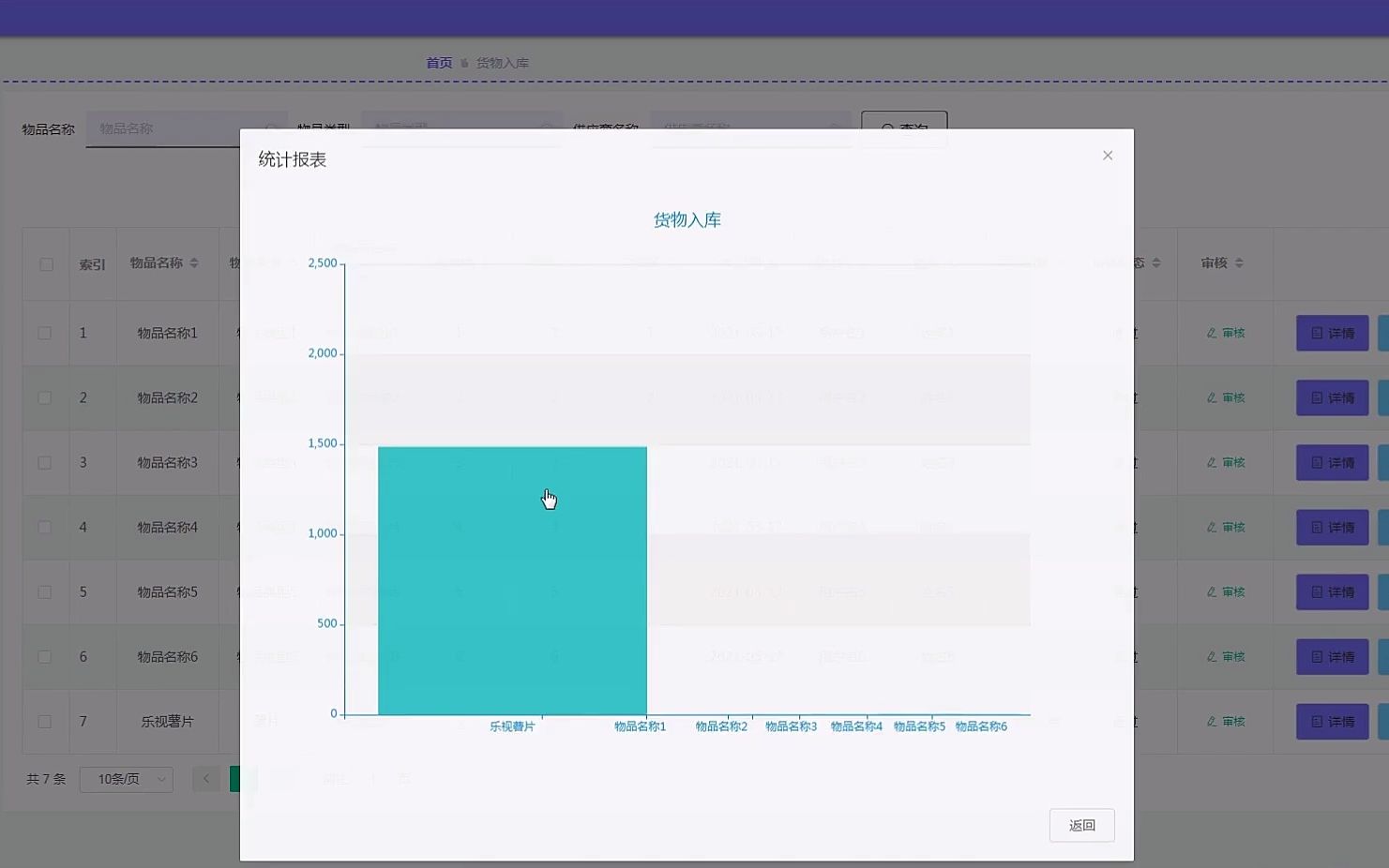Screen dimensions: 1389x868
Task: Click 审核 link in row 2
Action: [1226, 397]
